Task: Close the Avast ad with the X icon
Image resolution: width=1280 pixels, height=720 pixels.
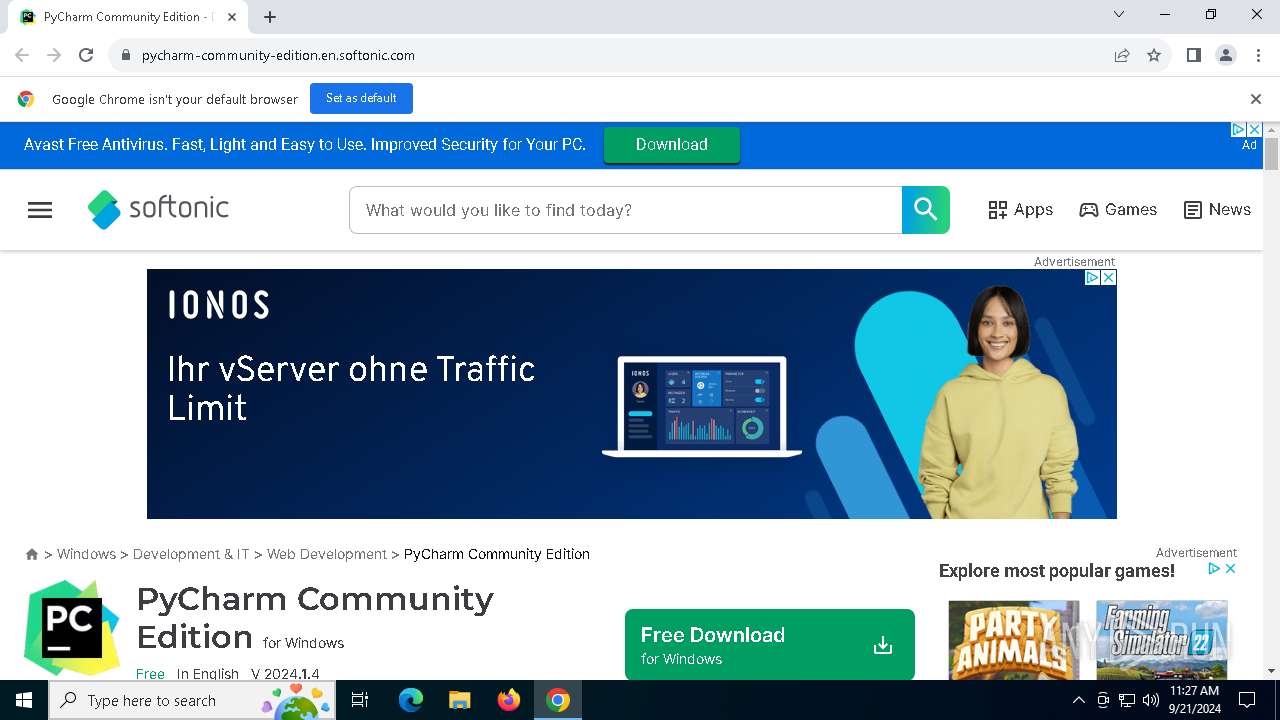Action: (1254, 130)
